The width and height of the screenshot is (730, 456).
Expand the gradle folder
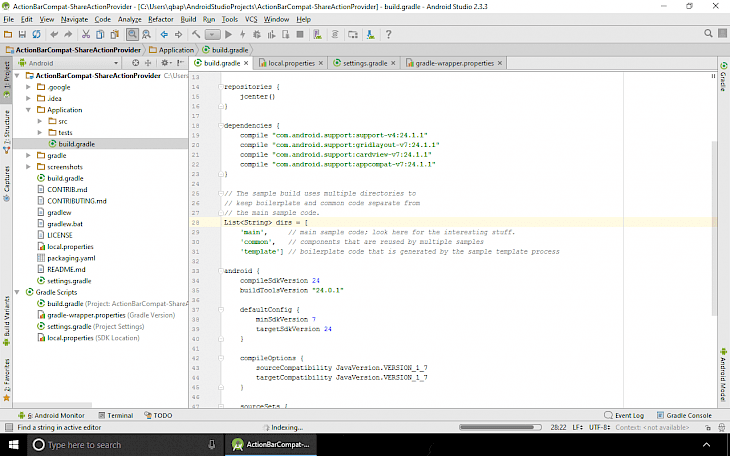pos(28,156)
